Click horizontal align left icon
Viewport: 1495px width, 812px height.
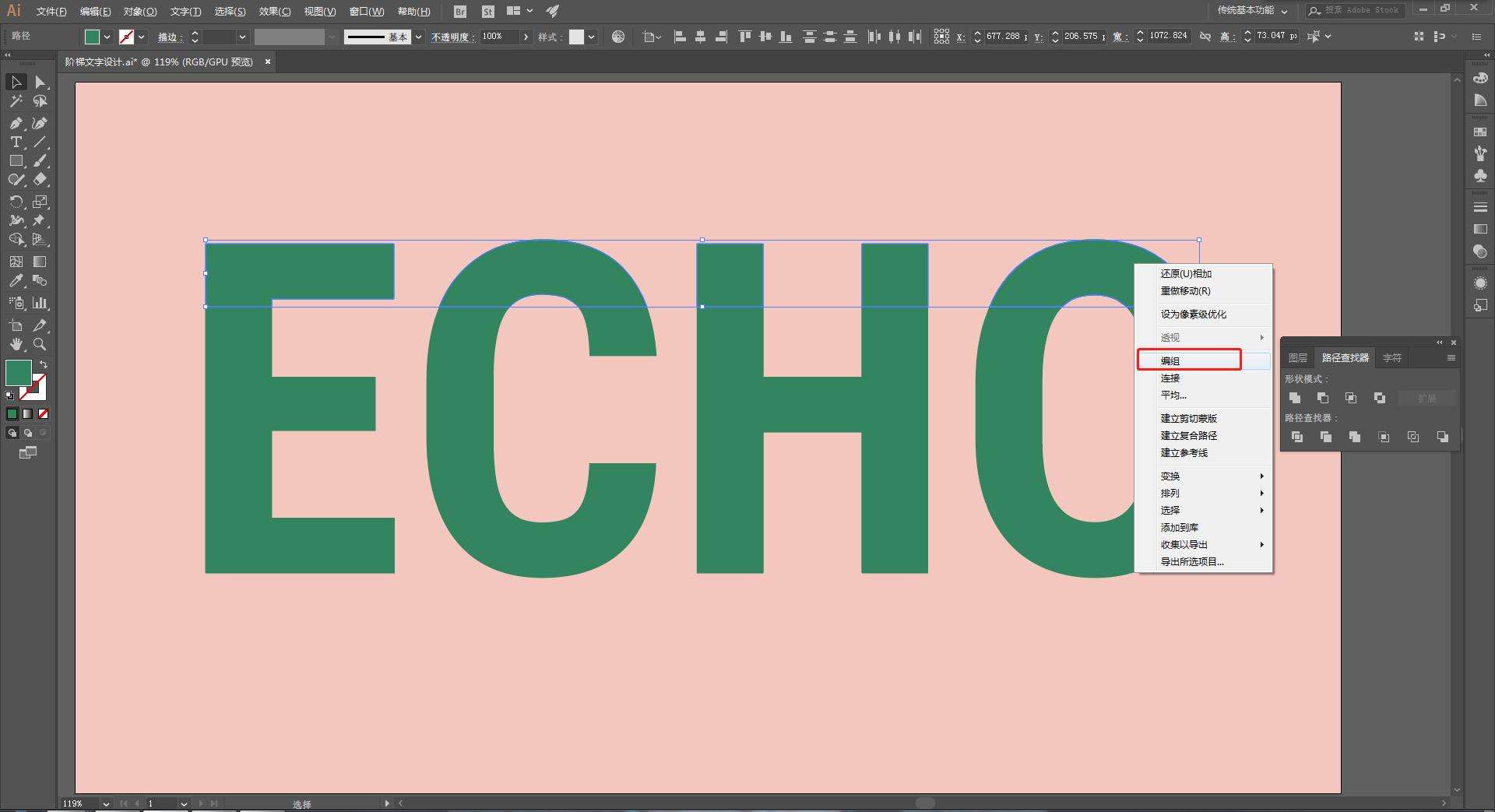pyautogui.click(x=680, y=37)
